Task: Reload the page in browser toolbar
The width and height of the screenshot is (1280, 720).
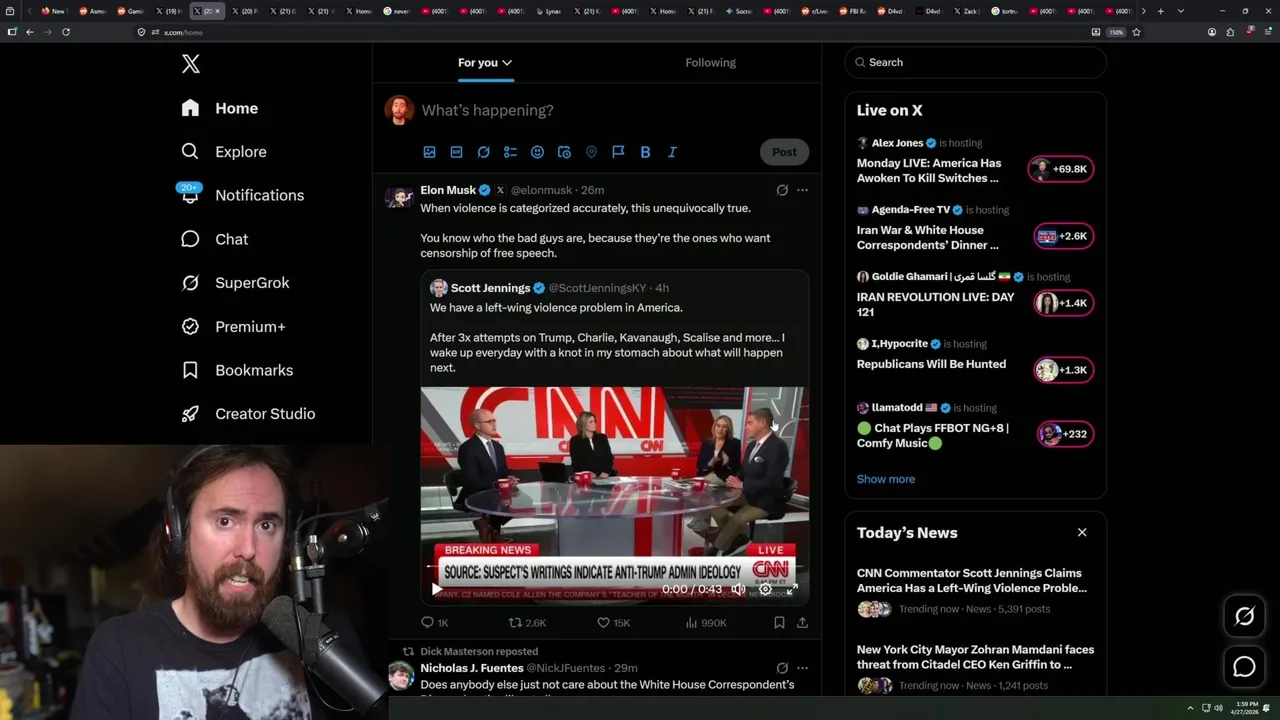Action: click(x=66, y=32)
